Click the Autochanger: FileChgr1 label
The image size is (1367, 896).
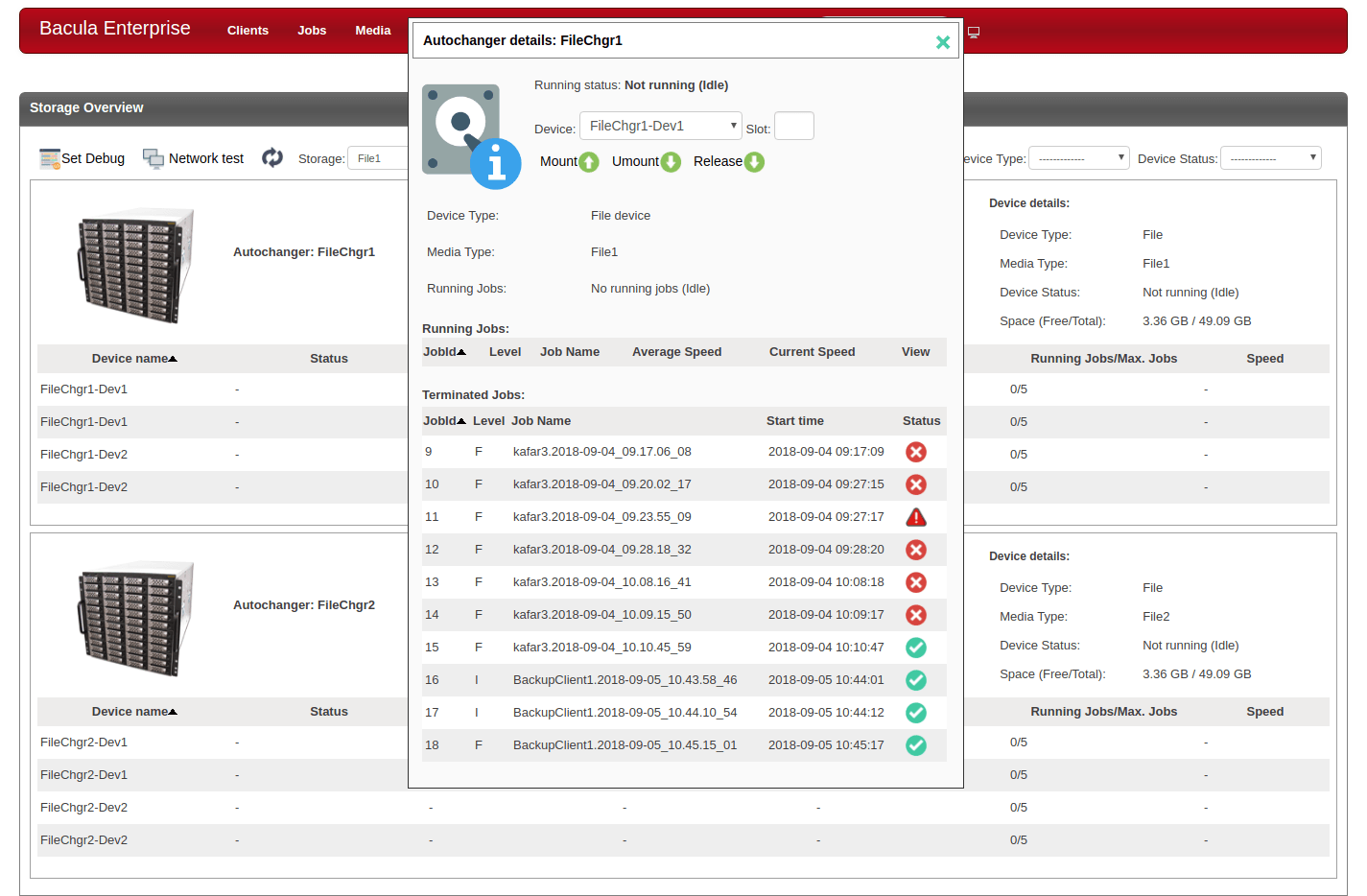coord(304,252)
